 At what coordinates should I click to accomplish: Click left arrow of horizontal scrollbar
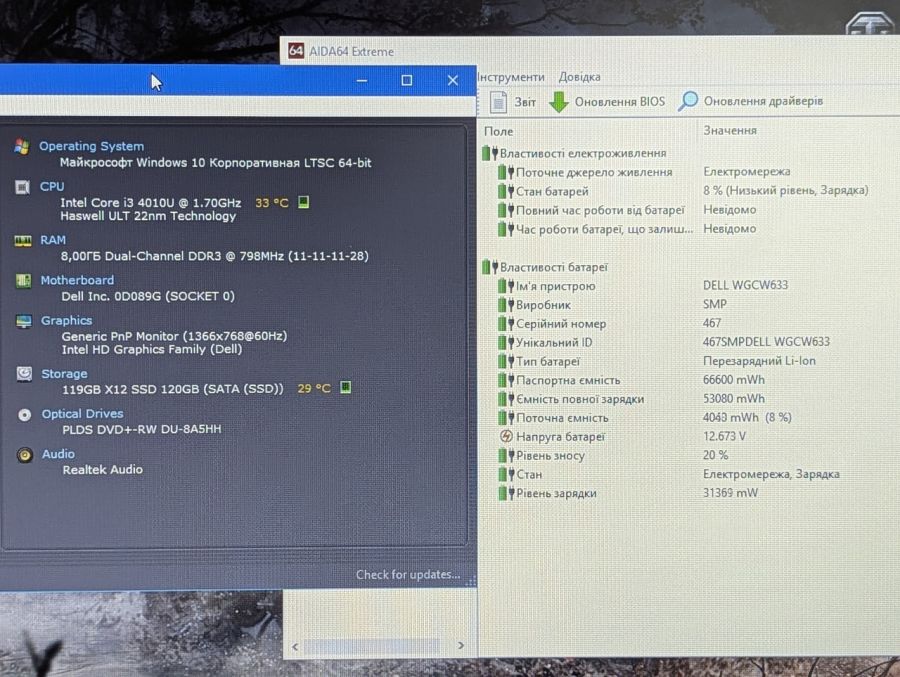click(295, 647)
